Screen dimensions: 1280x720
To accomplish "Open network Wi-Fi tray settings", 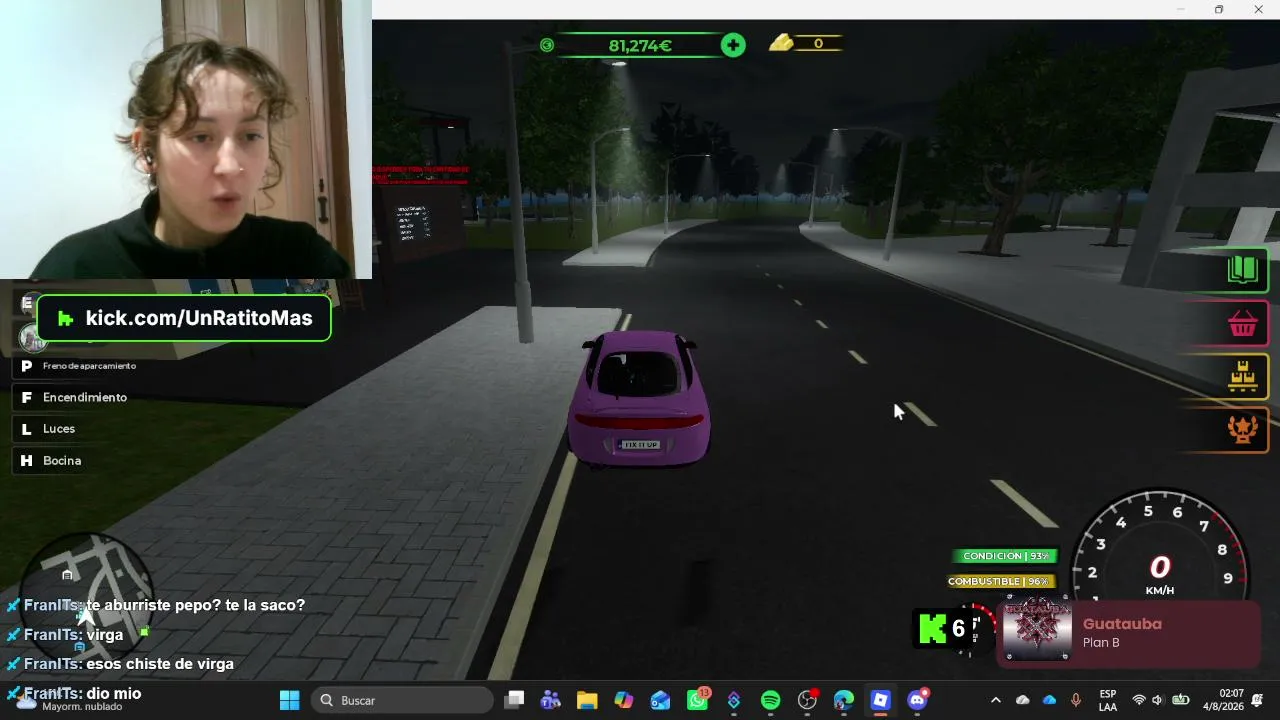I will (x=1138, y=700).
